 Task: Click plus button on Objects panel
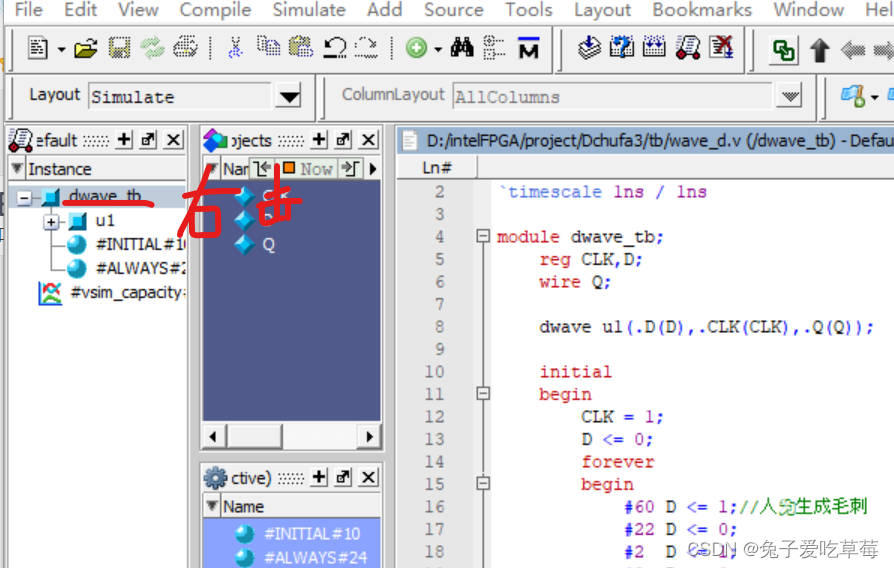coord(319,140)
